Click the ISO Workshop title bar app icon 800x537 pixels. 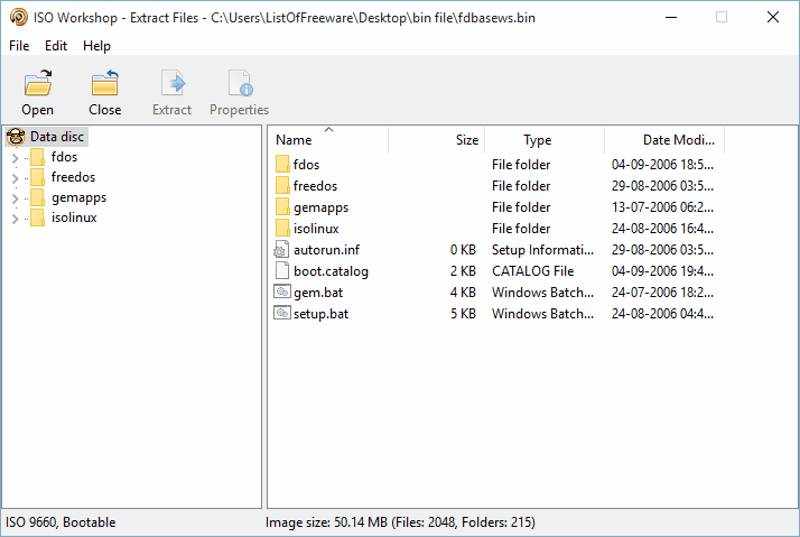(18, 17)
